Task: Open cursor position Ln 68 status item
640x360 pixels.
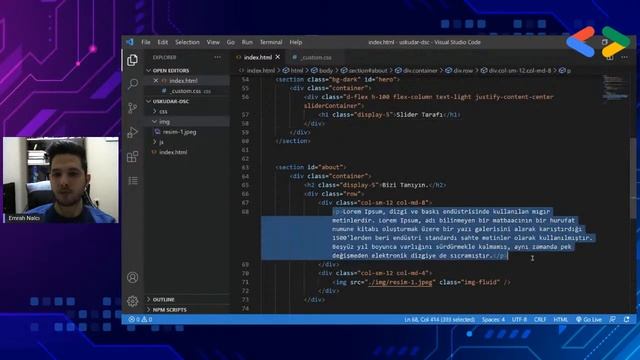Action: point(439,320)
